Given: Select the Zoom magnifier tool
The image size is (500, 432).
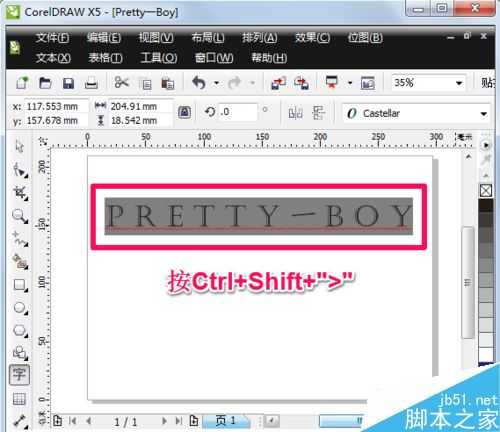Looking at the screenshot, I should 20,216.
